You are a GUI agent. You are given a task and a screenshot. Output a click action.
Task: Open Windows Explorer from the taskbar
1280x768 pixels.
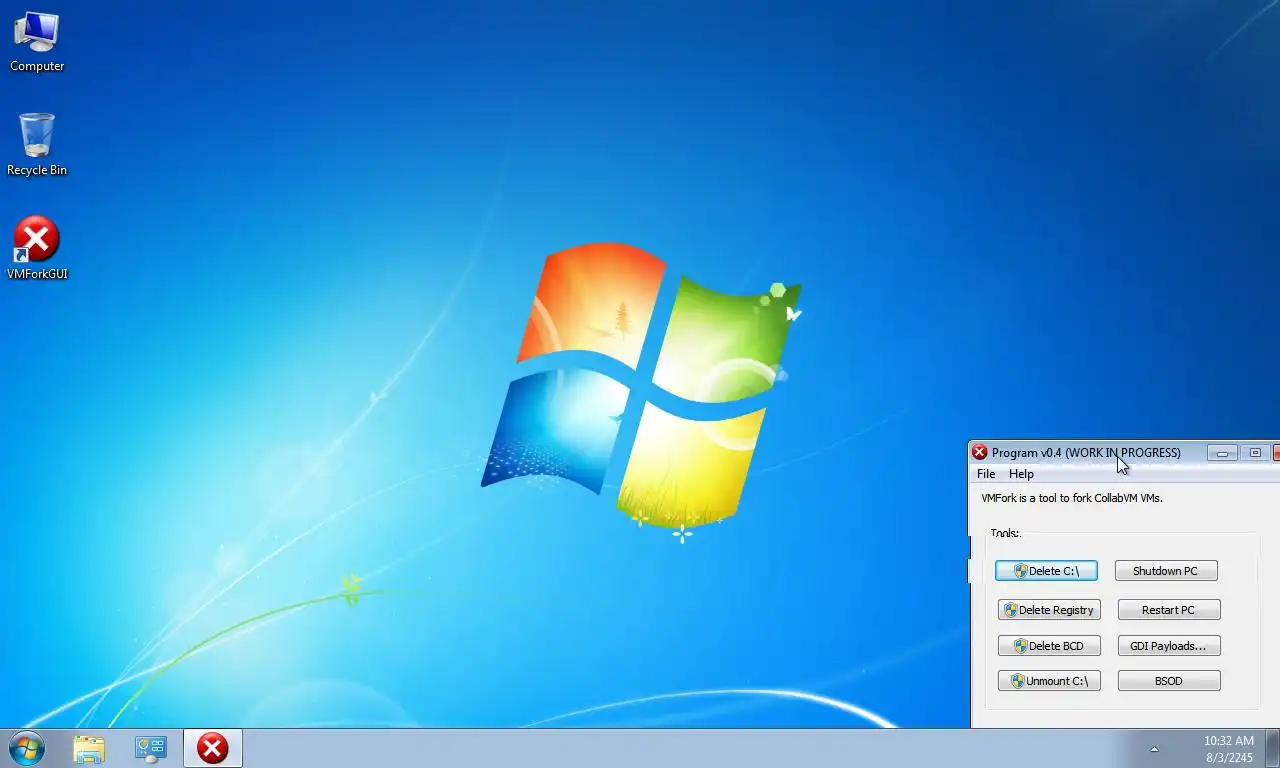click(89, 749)
